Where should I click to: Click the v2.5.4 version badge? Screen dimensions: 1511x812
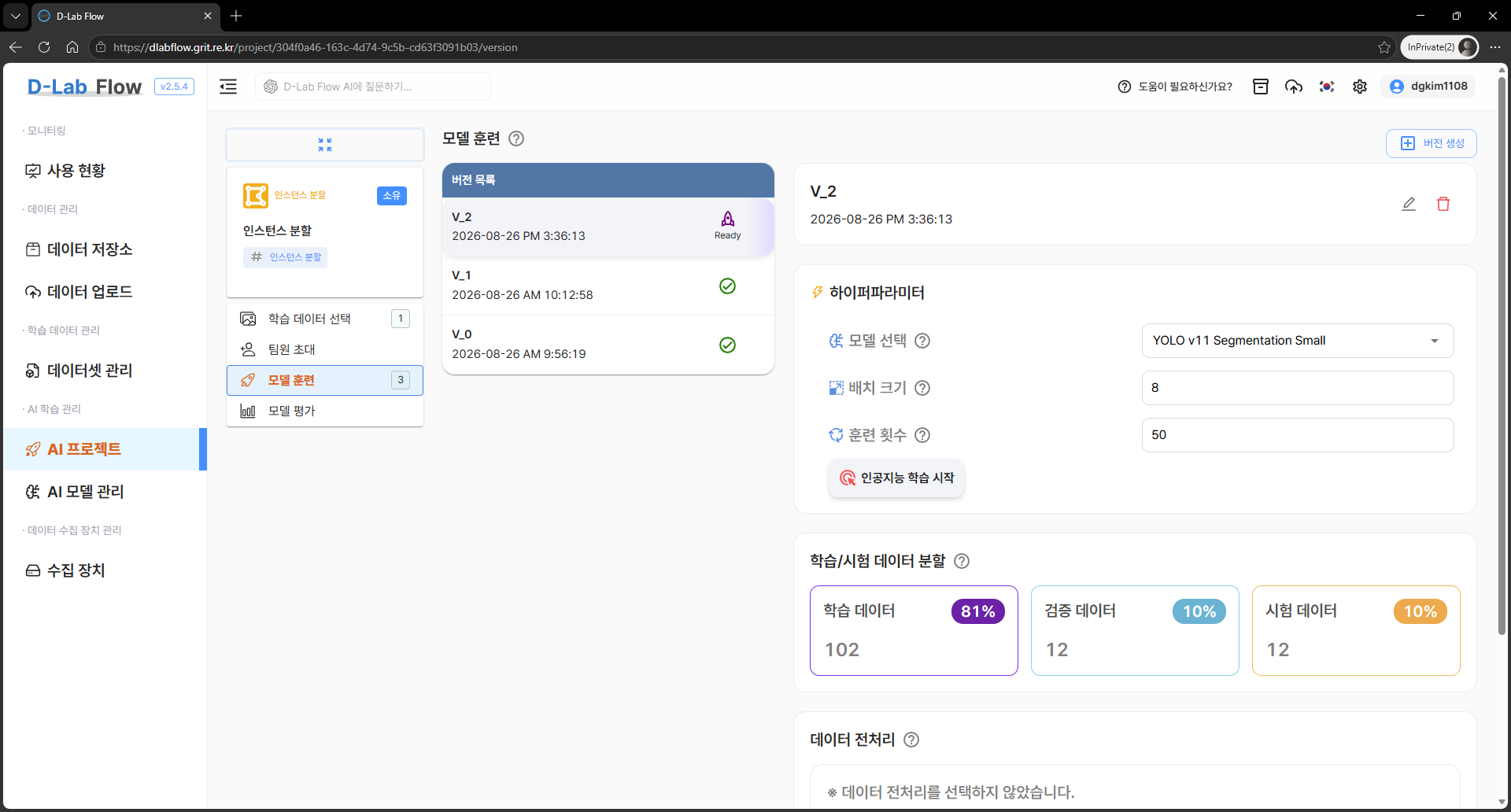(174, 87)
